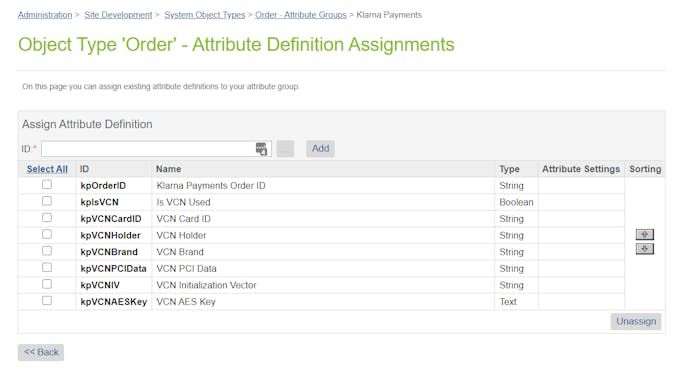Click the Sorting column header
Image resolution: width=680 pixels, height=372 pixels.
pyautogui.click(x=645, y=169)
